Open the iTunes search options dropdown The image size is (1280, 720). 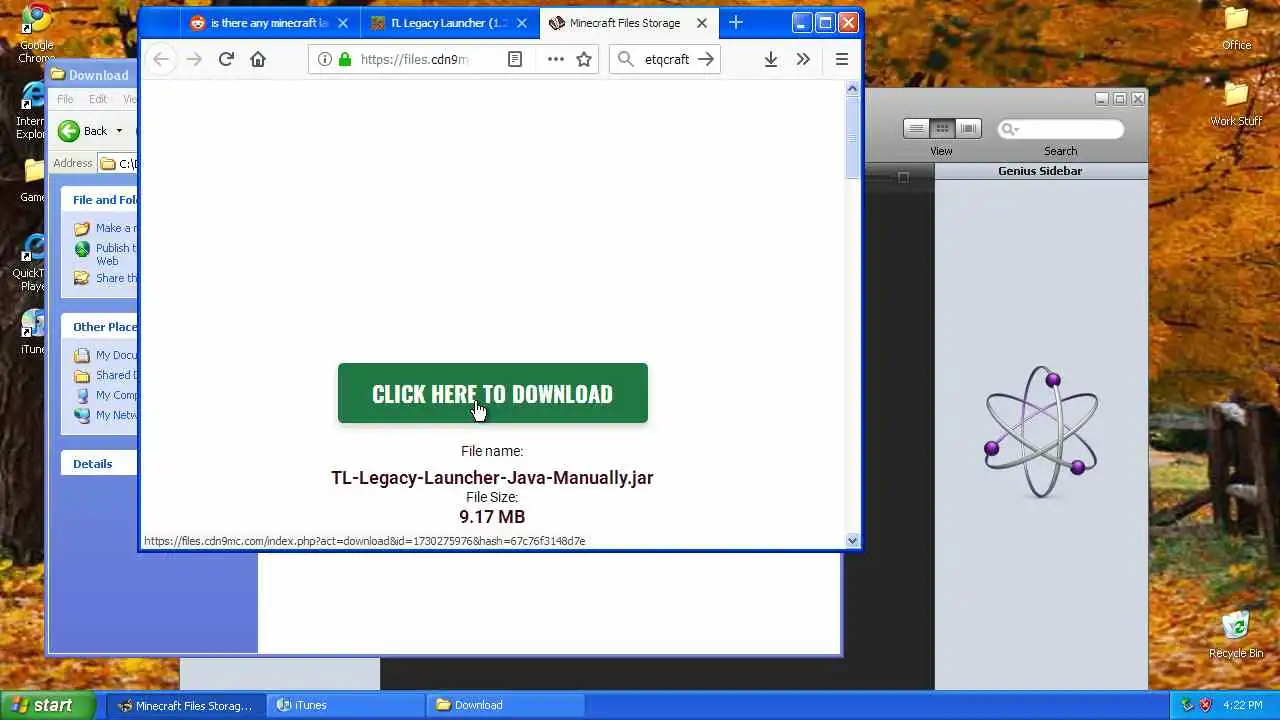click(1009, 128)
